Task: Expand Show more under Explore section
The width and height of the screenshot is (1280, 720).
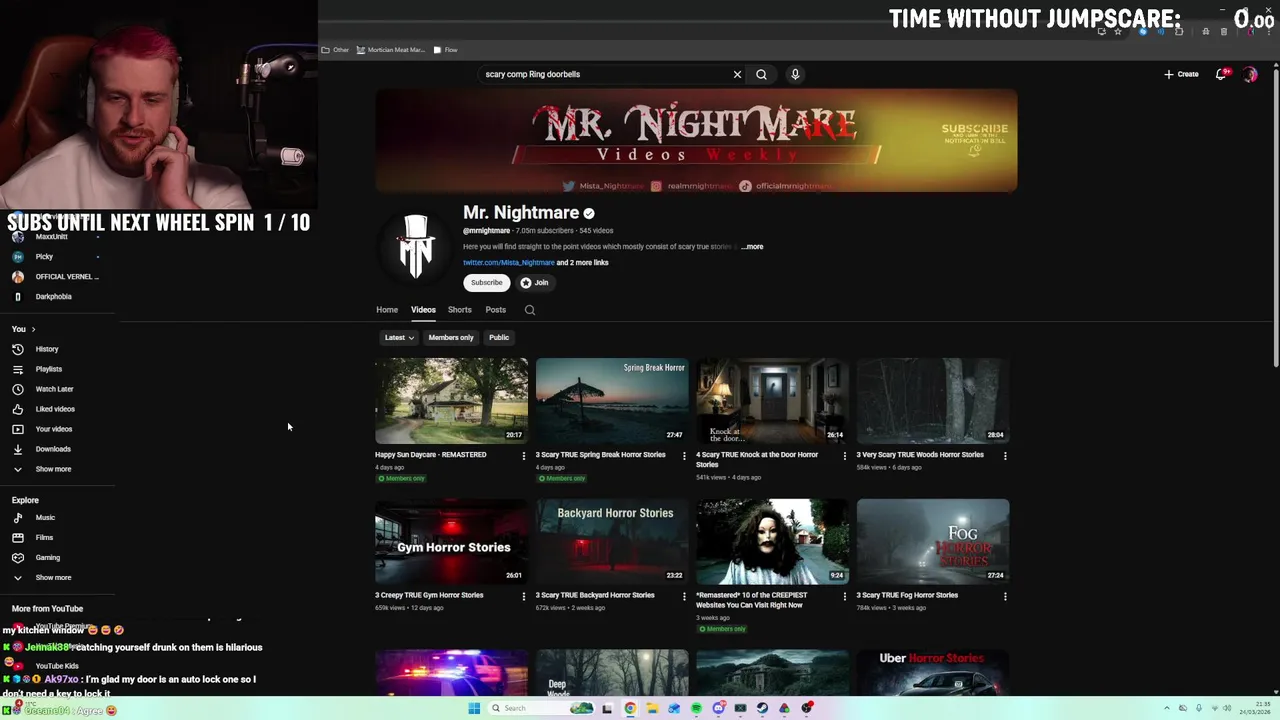Action: pyautogui.click(x=53, y=578)
